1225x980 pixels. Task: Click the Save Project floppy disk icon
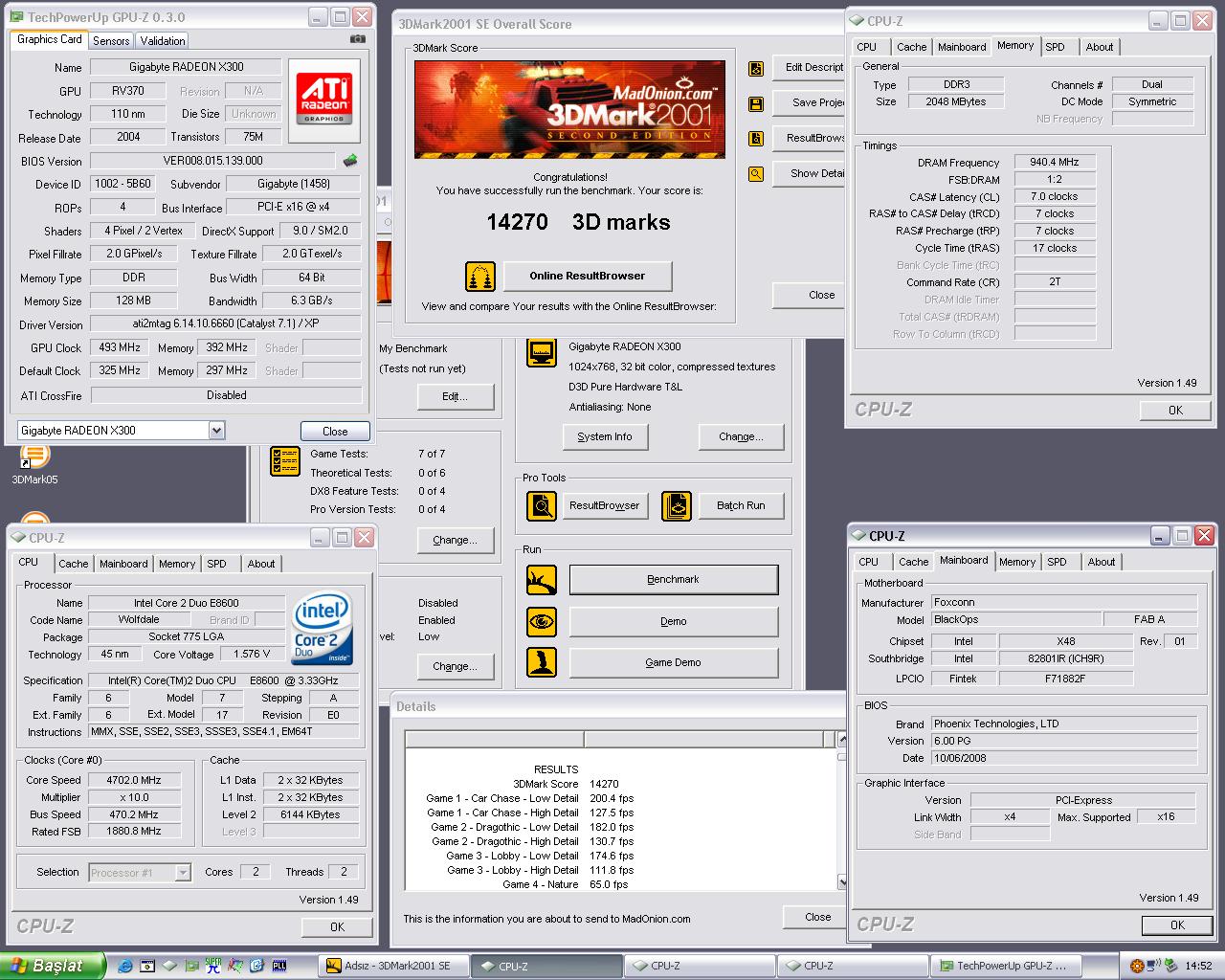click(x=756, y=103)
